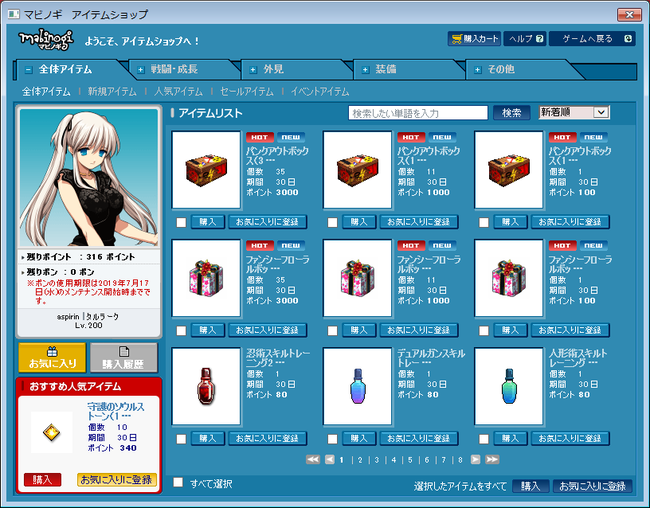
Task: Expand 戦闘・成長 tab plus icon
Action: pyautogui.click(x=141, y=70)
